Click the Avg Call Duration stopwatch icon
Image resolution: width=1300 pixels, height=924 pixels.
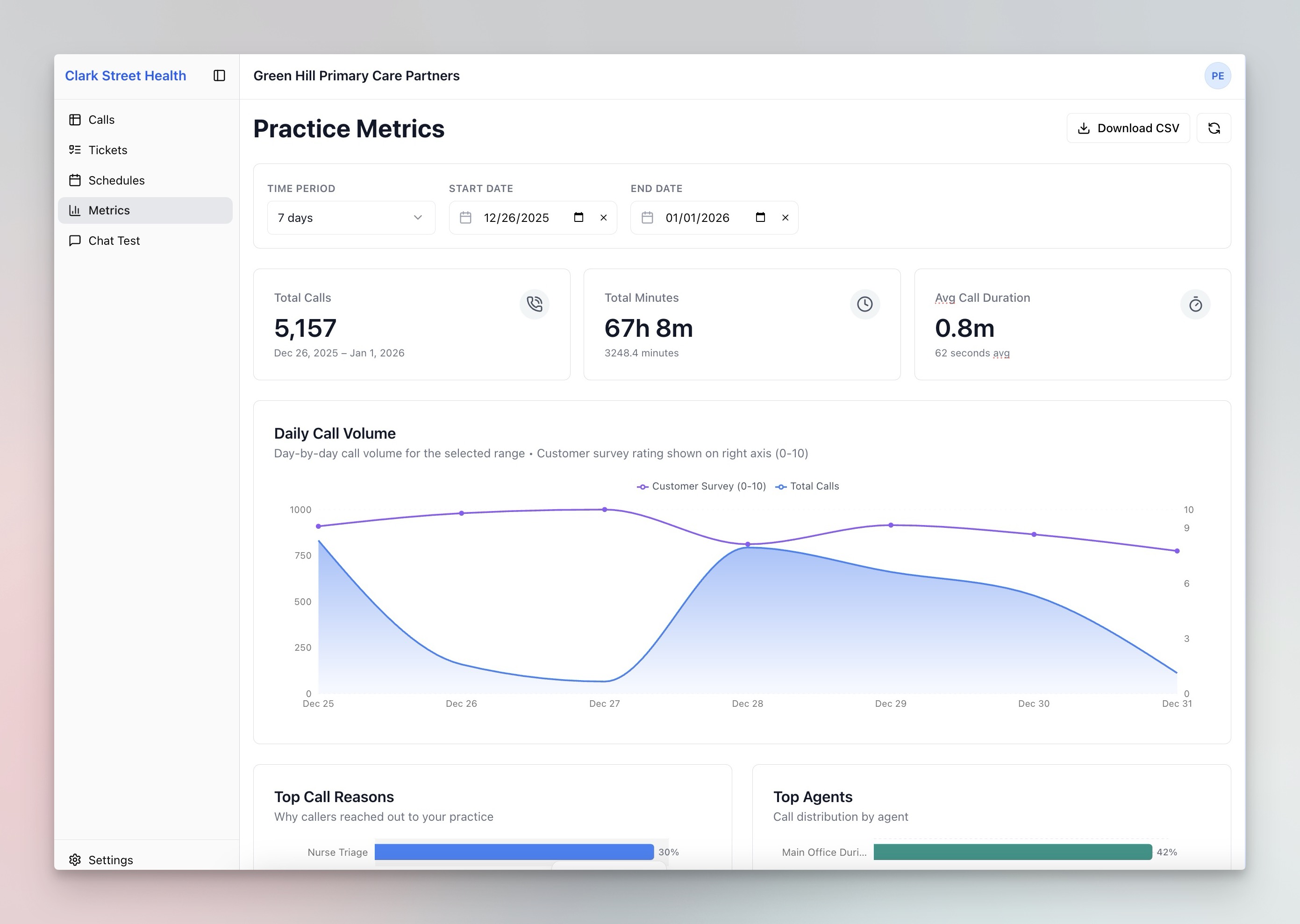1195,305
